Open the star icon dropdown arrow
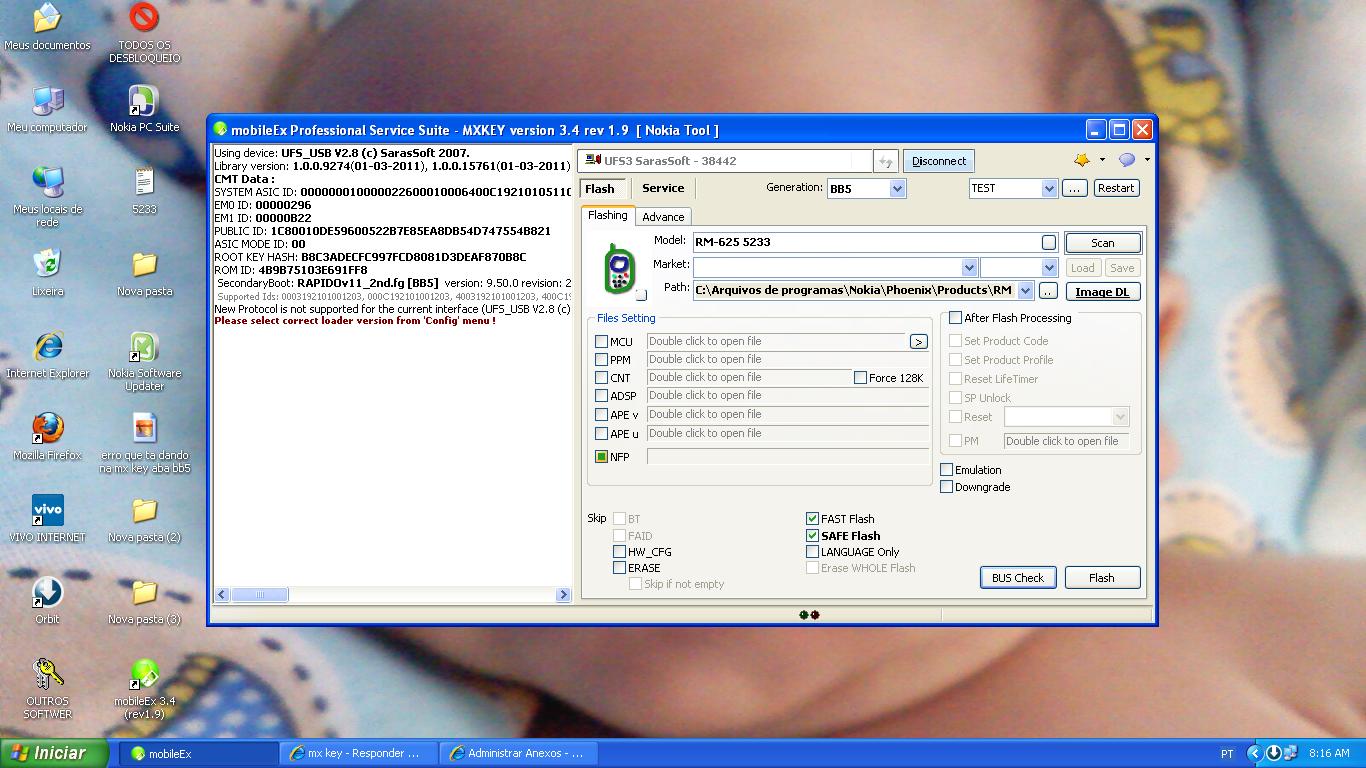Screen dimensions: 1366x768 [x=1102, y=160]
